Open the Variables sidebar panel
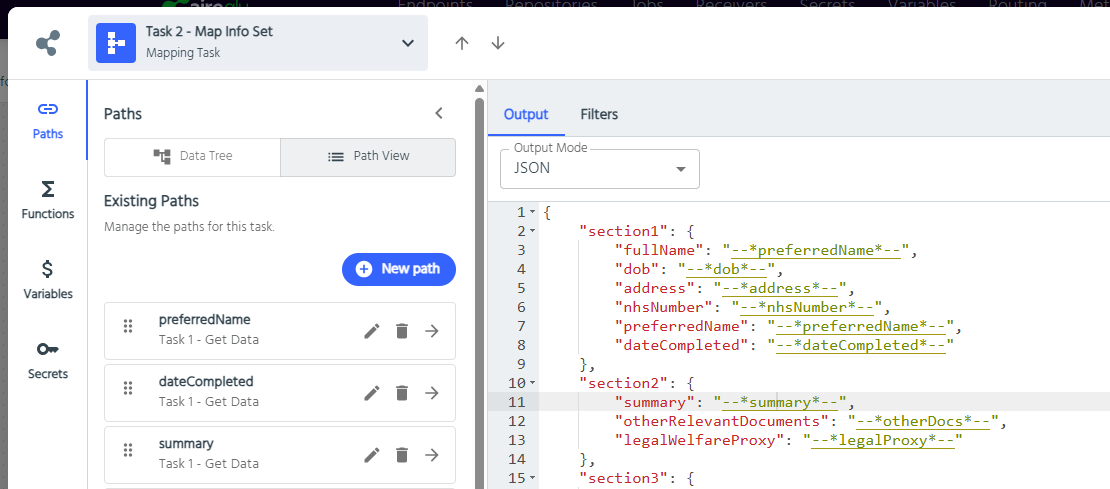This screenshot has width=1110, height=489. (x=47, y=280)
